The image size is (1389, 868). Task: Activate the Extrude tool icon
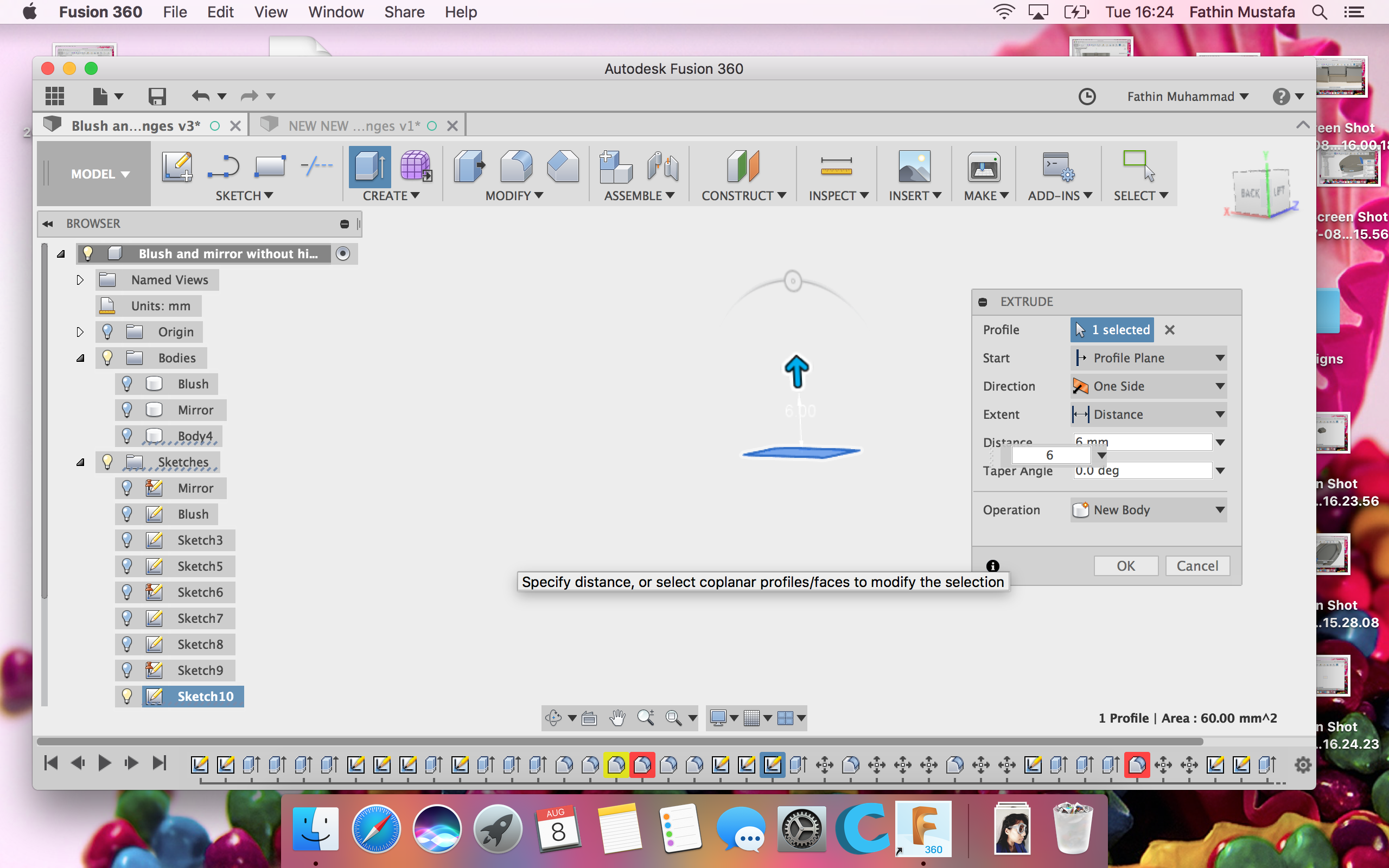click(x=369, y=167)
